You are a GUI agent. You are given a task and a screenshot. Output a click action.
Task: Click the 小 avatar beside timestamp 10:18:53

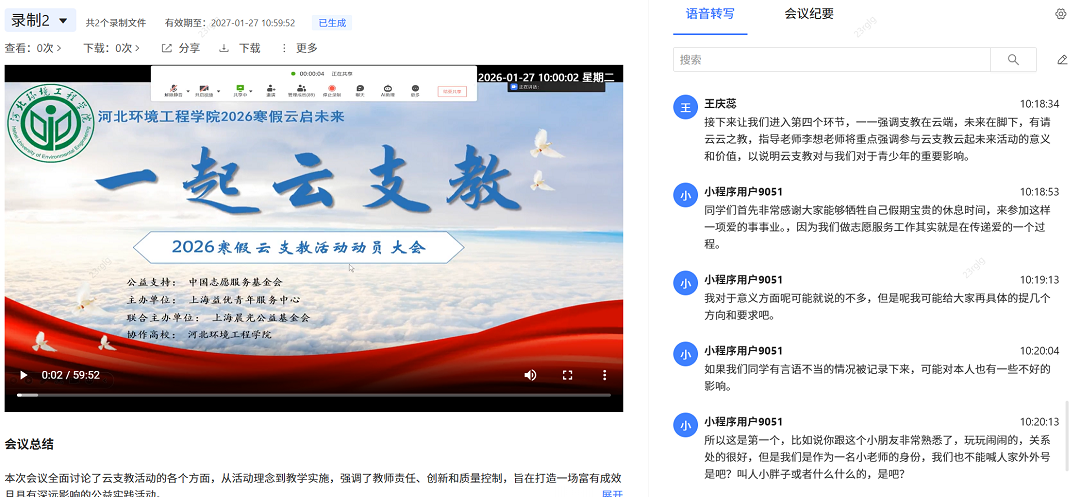tap(685, 195)
